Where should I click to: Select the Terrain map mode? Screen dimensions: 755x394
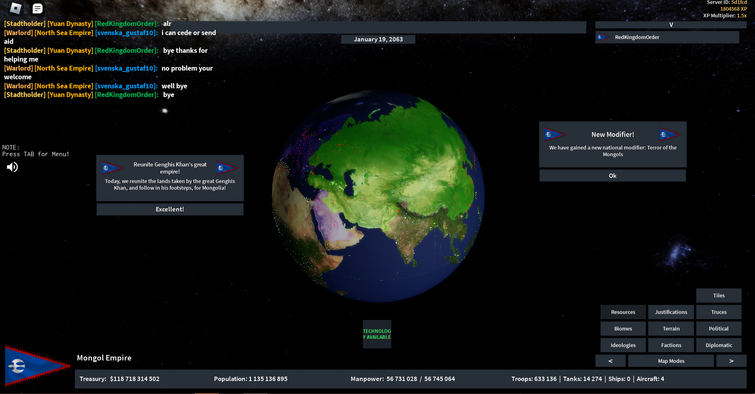[x=671, y=328]
